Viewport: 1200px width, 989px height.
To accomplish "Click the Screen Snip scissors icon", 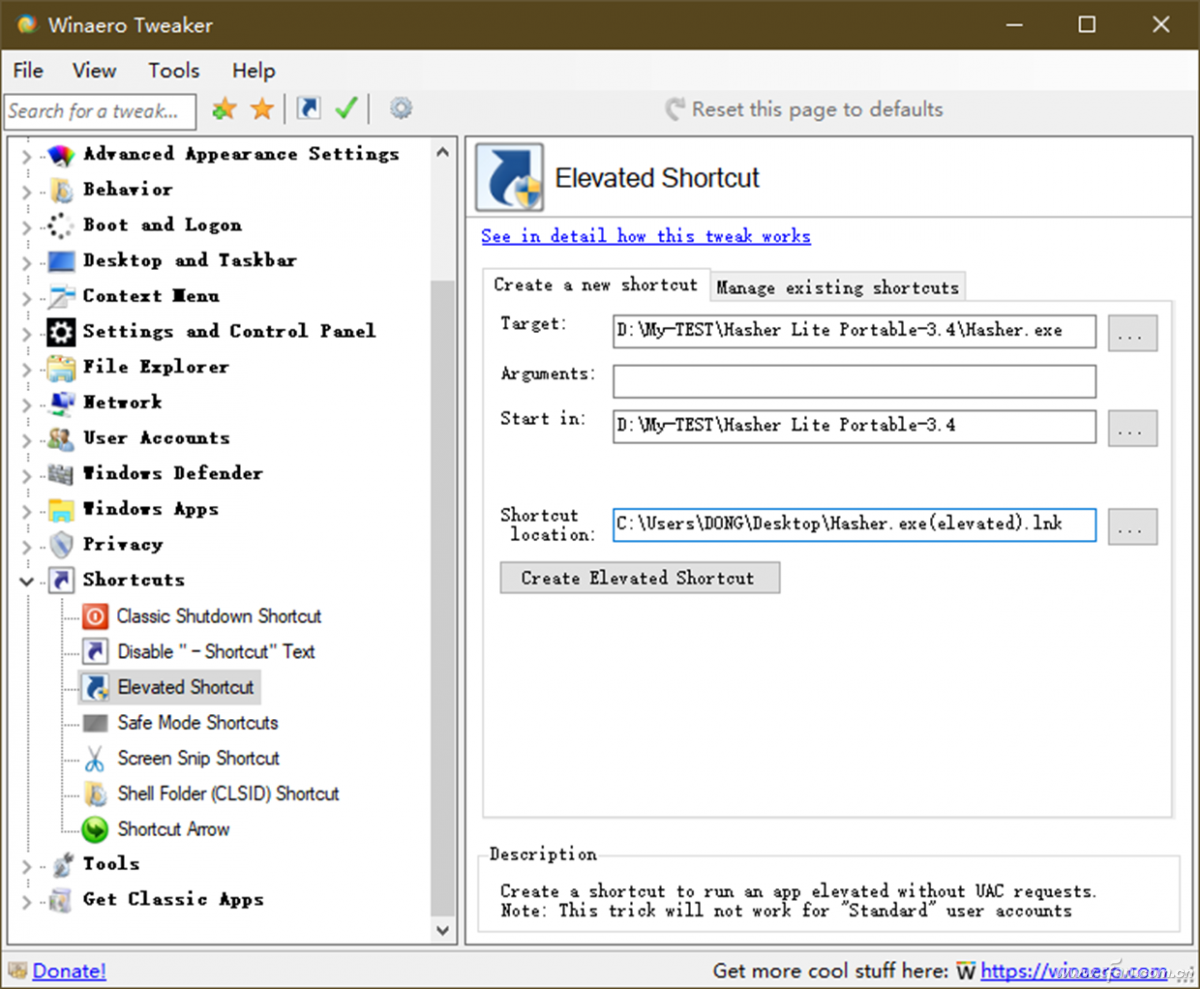I will [95, 759].
